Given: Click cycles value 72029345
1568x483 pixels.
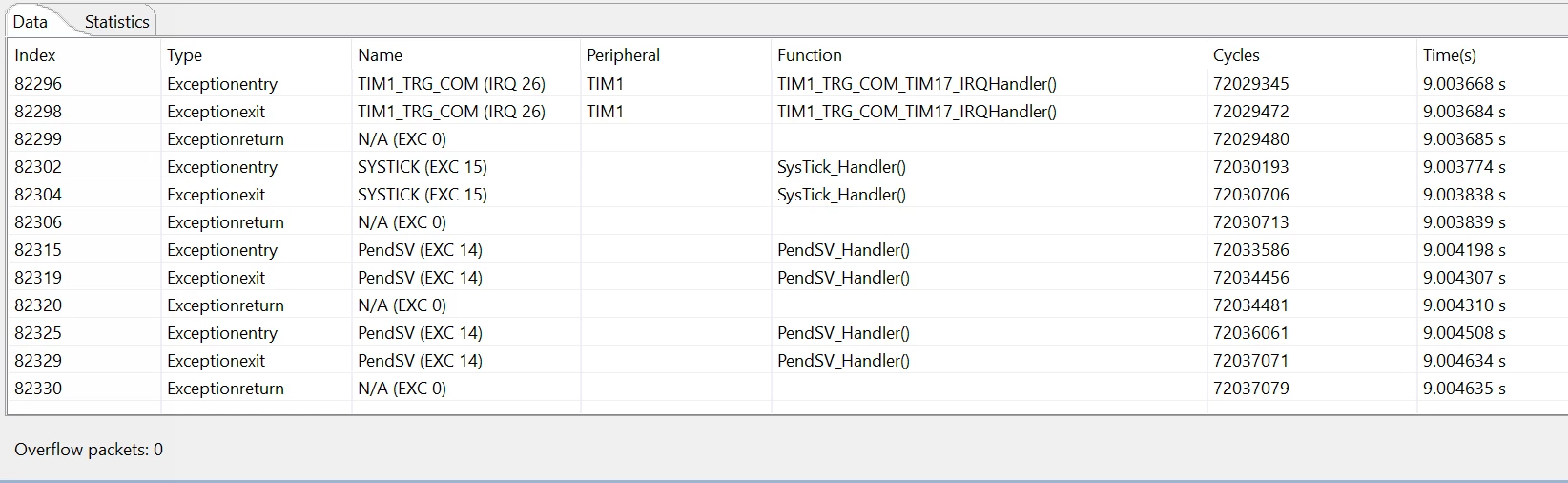Looking at the screenshot, I should pos(1250,84).
